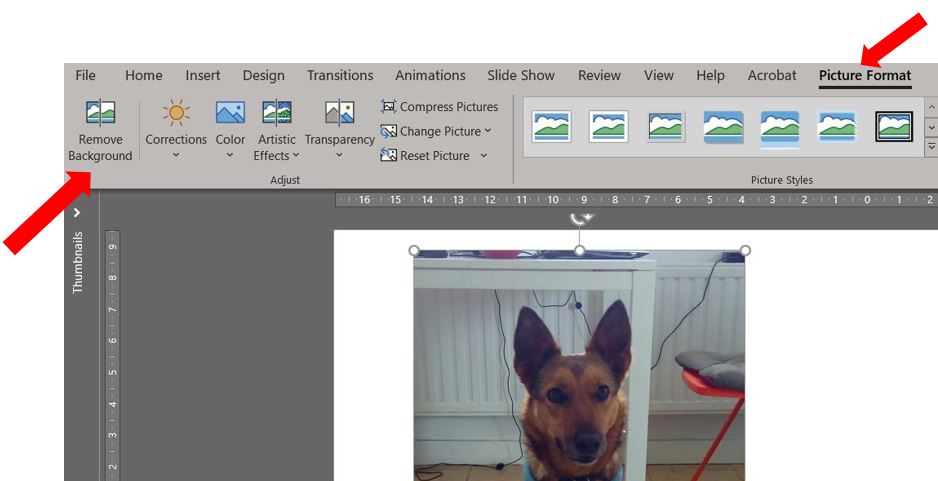The height and width of the screenshot is (481, 938).
Task: Open the File tab
Action: point(85,75)
